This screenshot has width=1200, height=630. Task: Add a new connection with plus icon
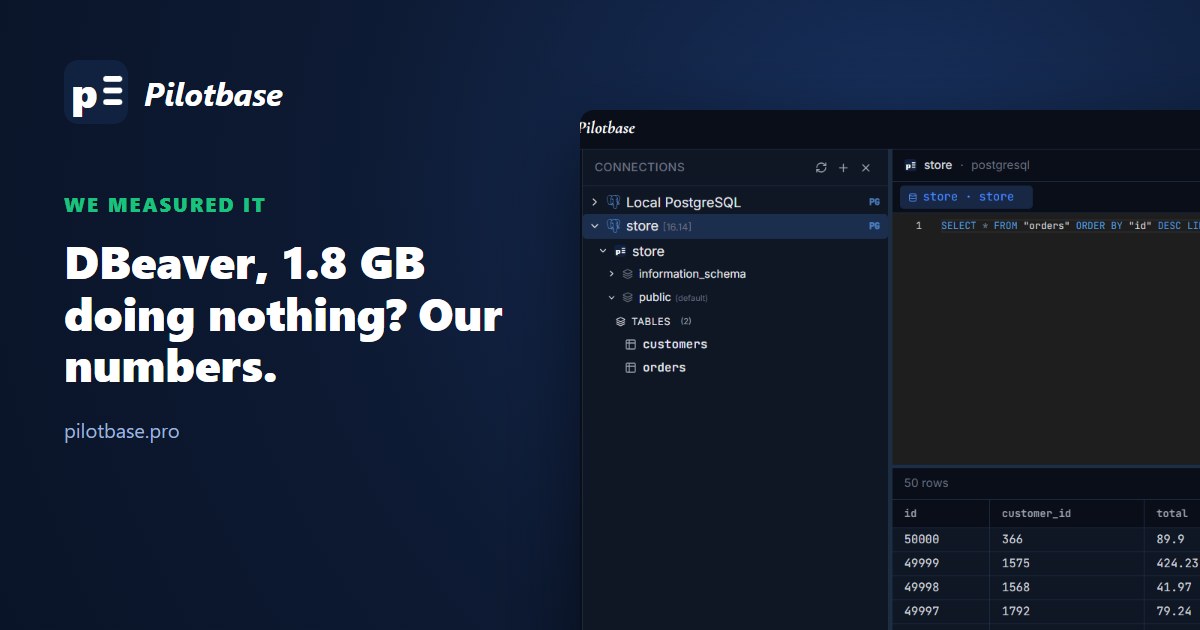[x=843, y=168]
